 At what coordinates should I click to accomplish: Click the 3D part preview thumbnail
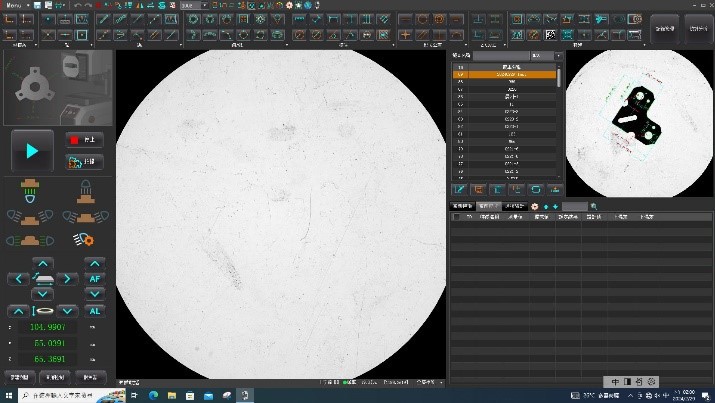click(58, 88)
